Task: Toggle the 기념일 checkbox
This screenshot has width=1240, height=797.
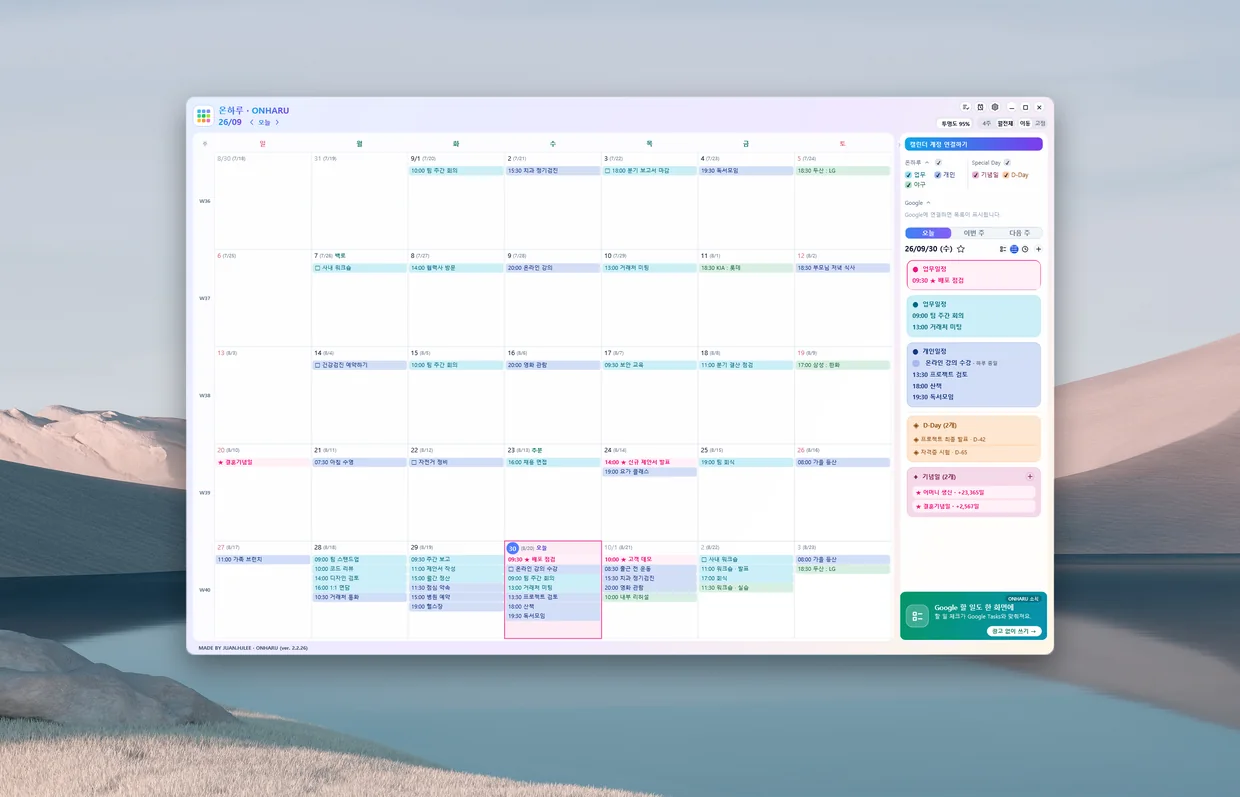Action: pyautogui.click(x=976, y=175)
